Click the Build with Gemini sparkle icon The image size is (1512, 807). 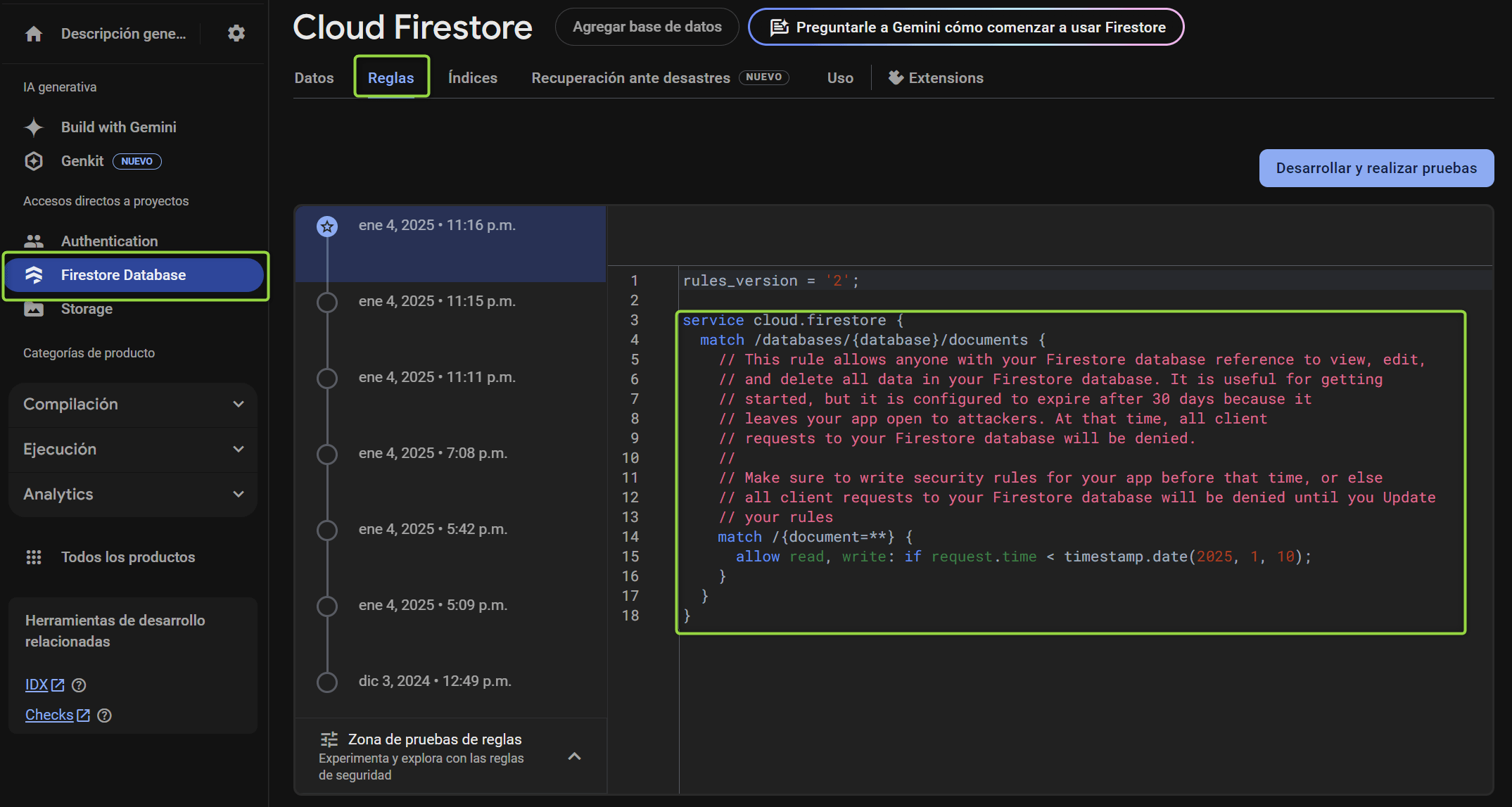tap(33, 127)
